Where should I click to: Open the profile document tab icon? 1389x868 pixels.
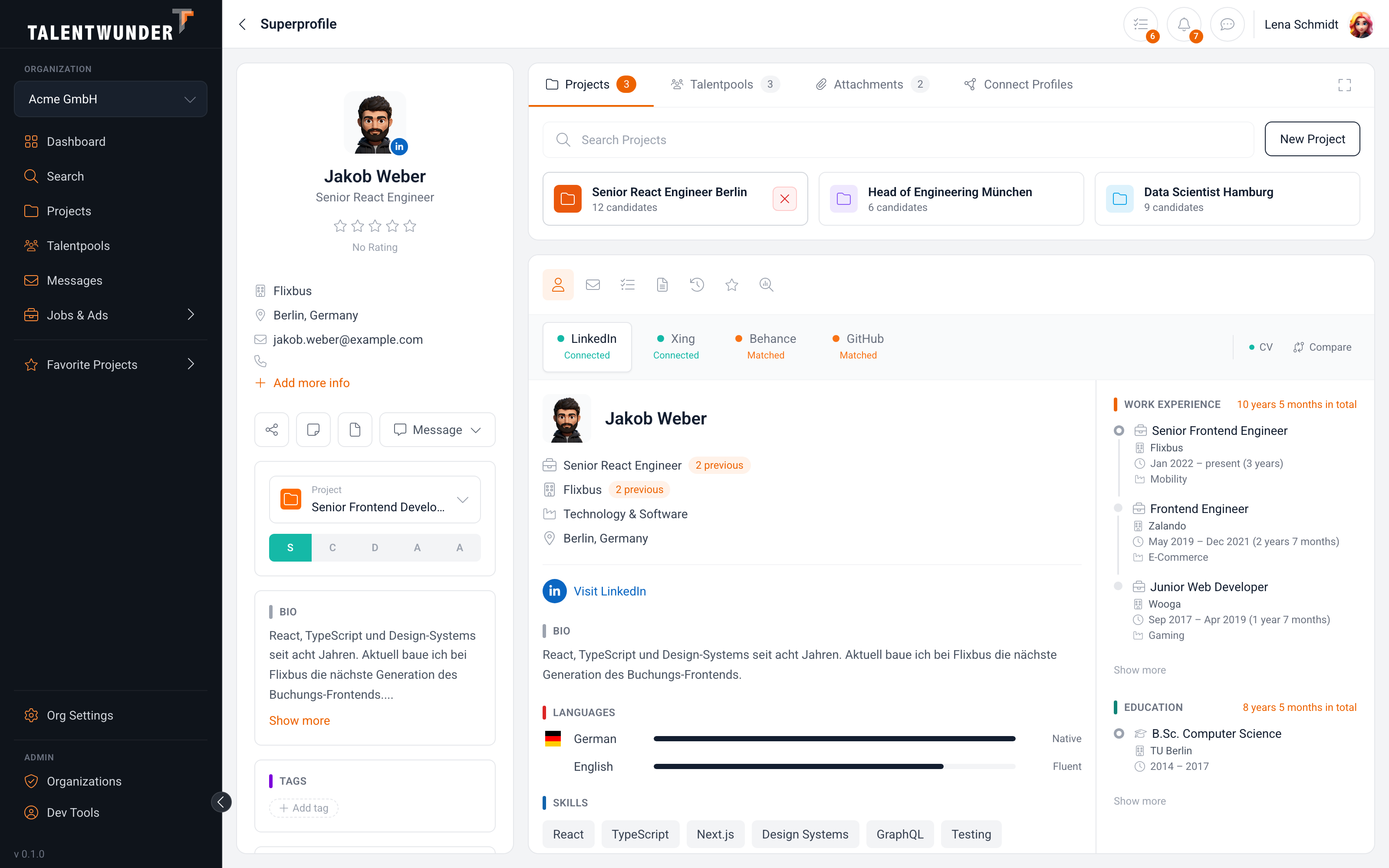tap(662, 285)
